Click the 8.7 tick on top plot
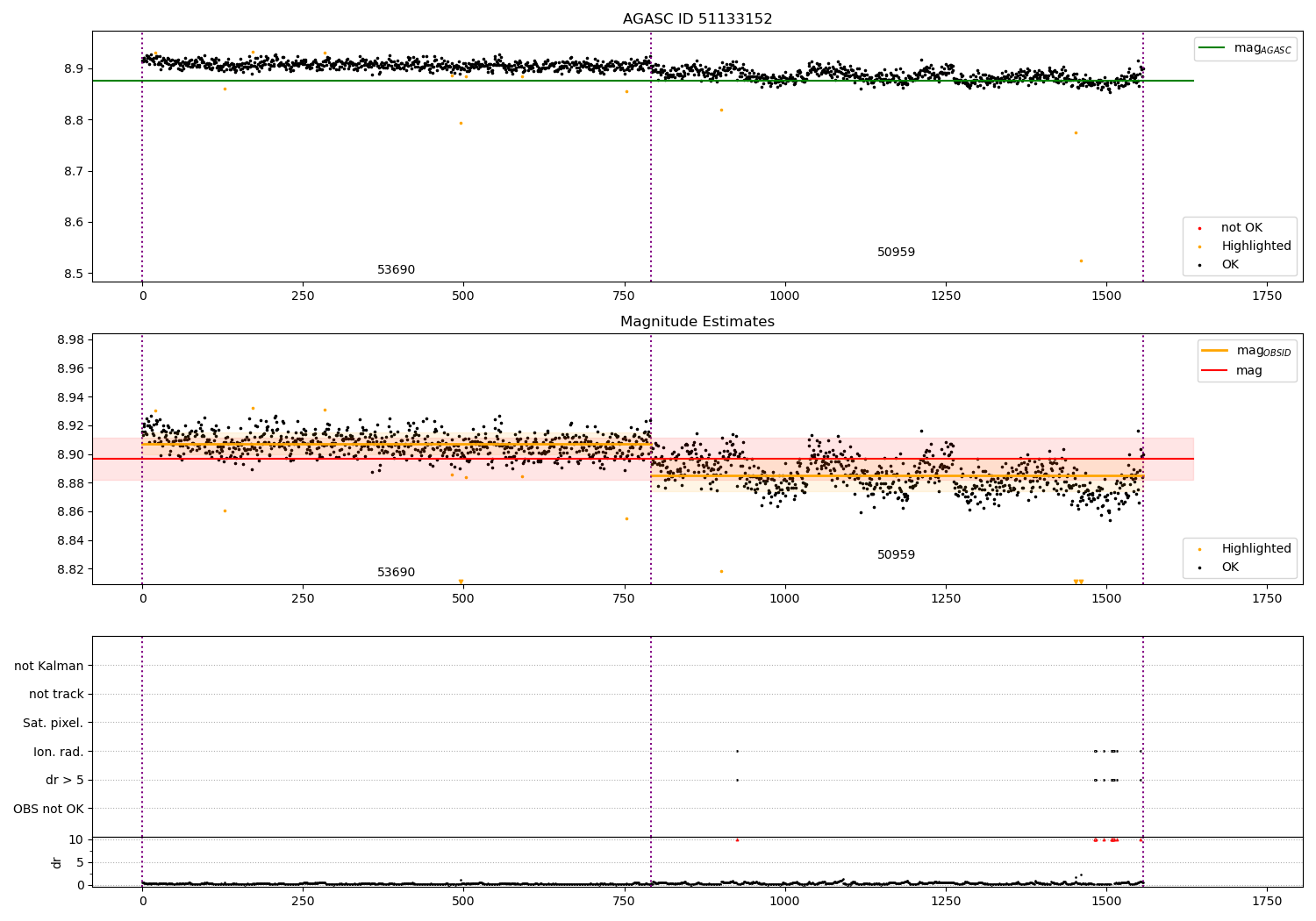The width and height of the screenshot is (1316, 921). point(74,172)
